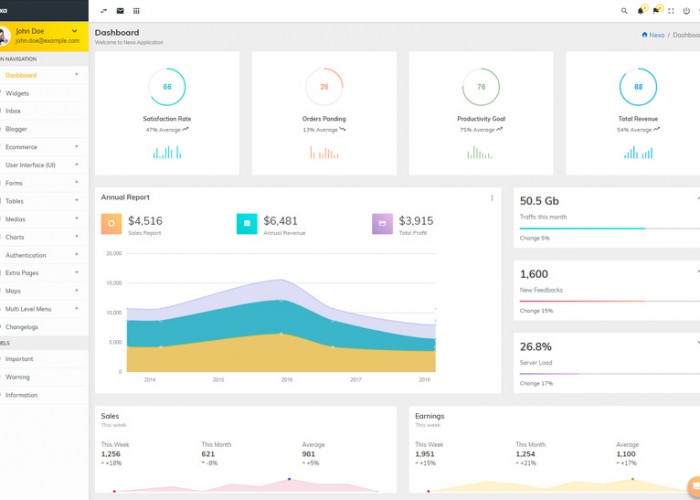Follow Nexo breadcrumb link
This screenshot has height=500, width=700.
pyautogui.click(x=657, y=35)
